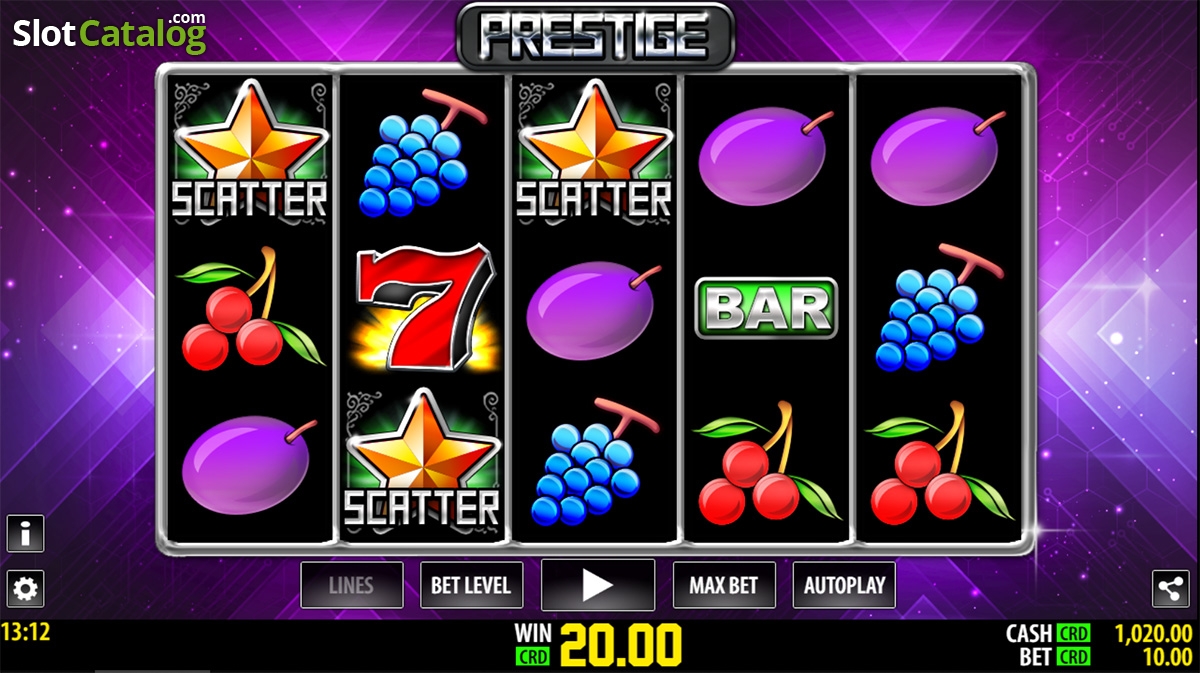Viewport: 1200px width, 673px height.
Task: Click the CRD currency label beside Cash
Action: (1074, 634)
